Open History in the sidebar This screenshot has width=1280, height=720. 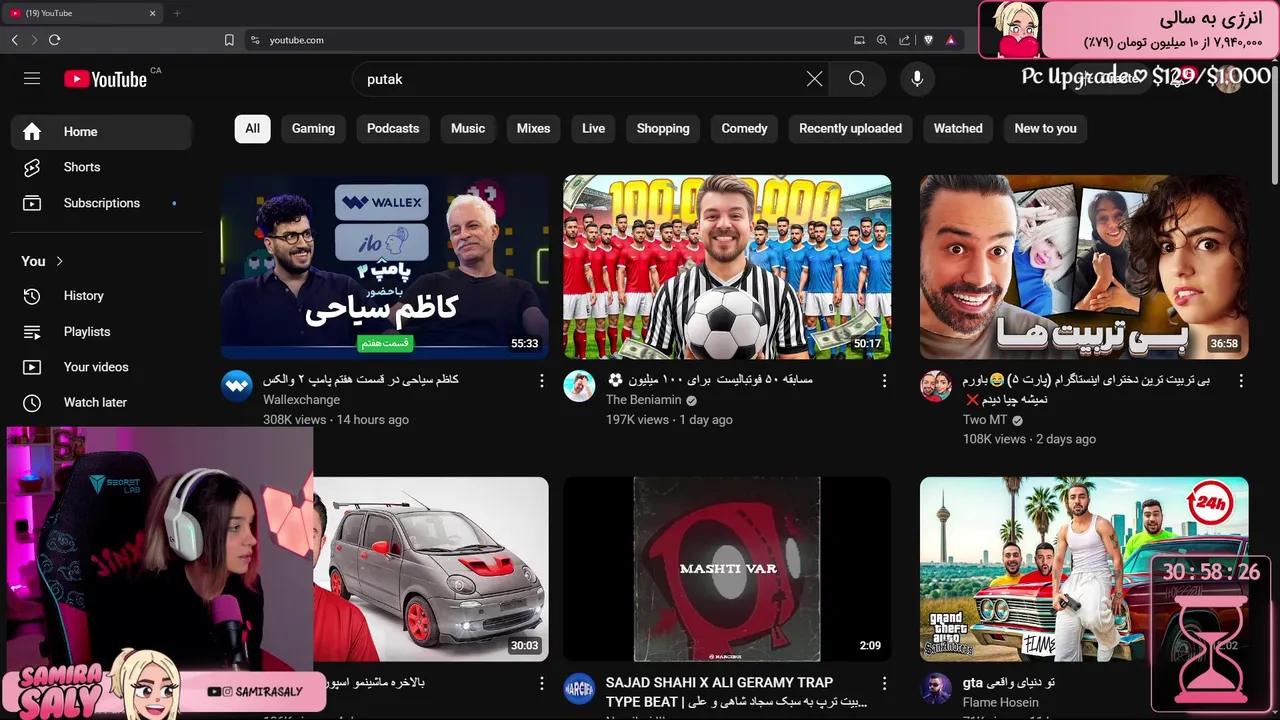(101, 296)
